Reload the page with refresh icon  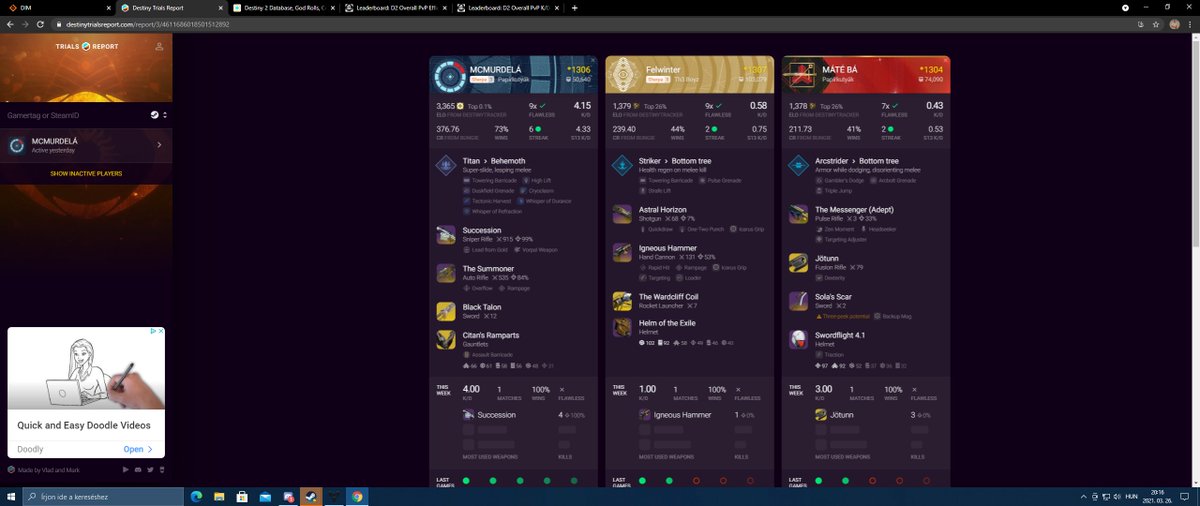coord(41,23)
